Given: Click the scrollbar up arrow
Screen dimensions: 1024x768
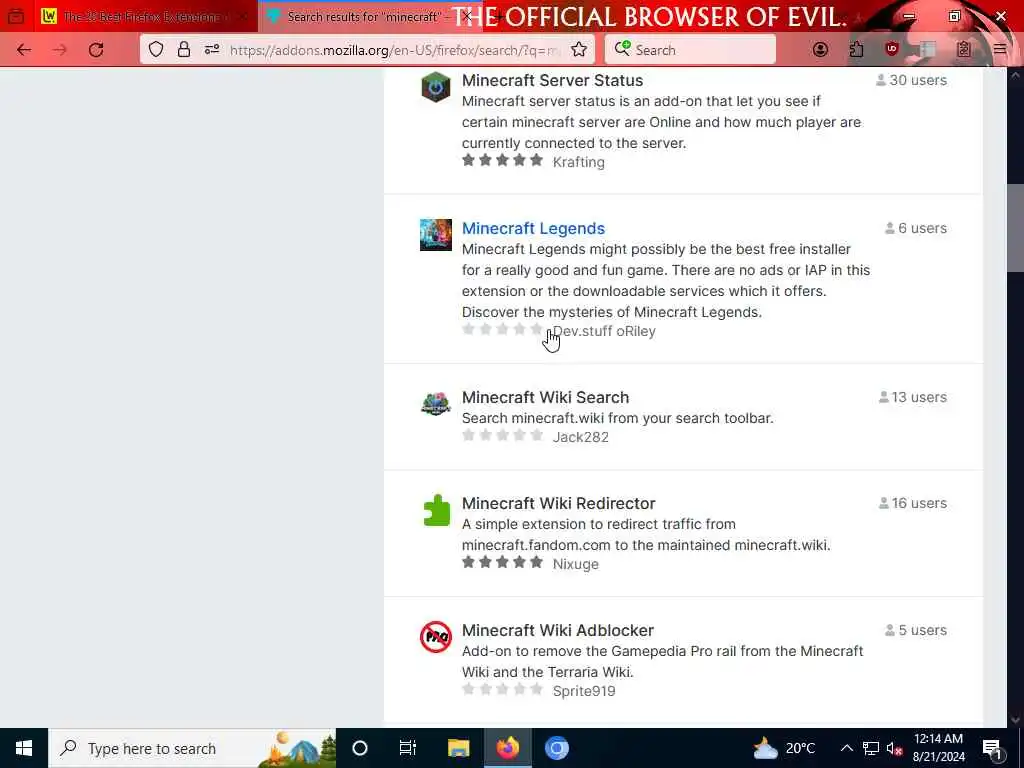Looking at the screenshot, I should pos(1015,74).
